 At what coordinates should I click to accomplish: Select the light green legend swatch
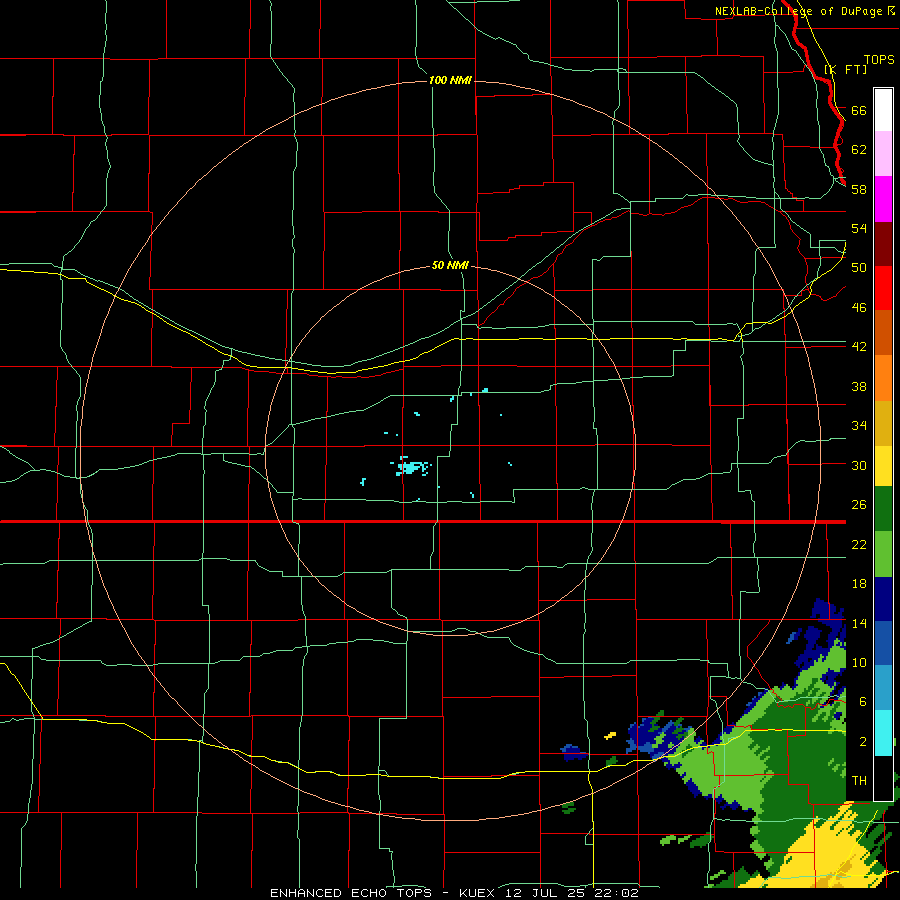click(x=883, y=554)
